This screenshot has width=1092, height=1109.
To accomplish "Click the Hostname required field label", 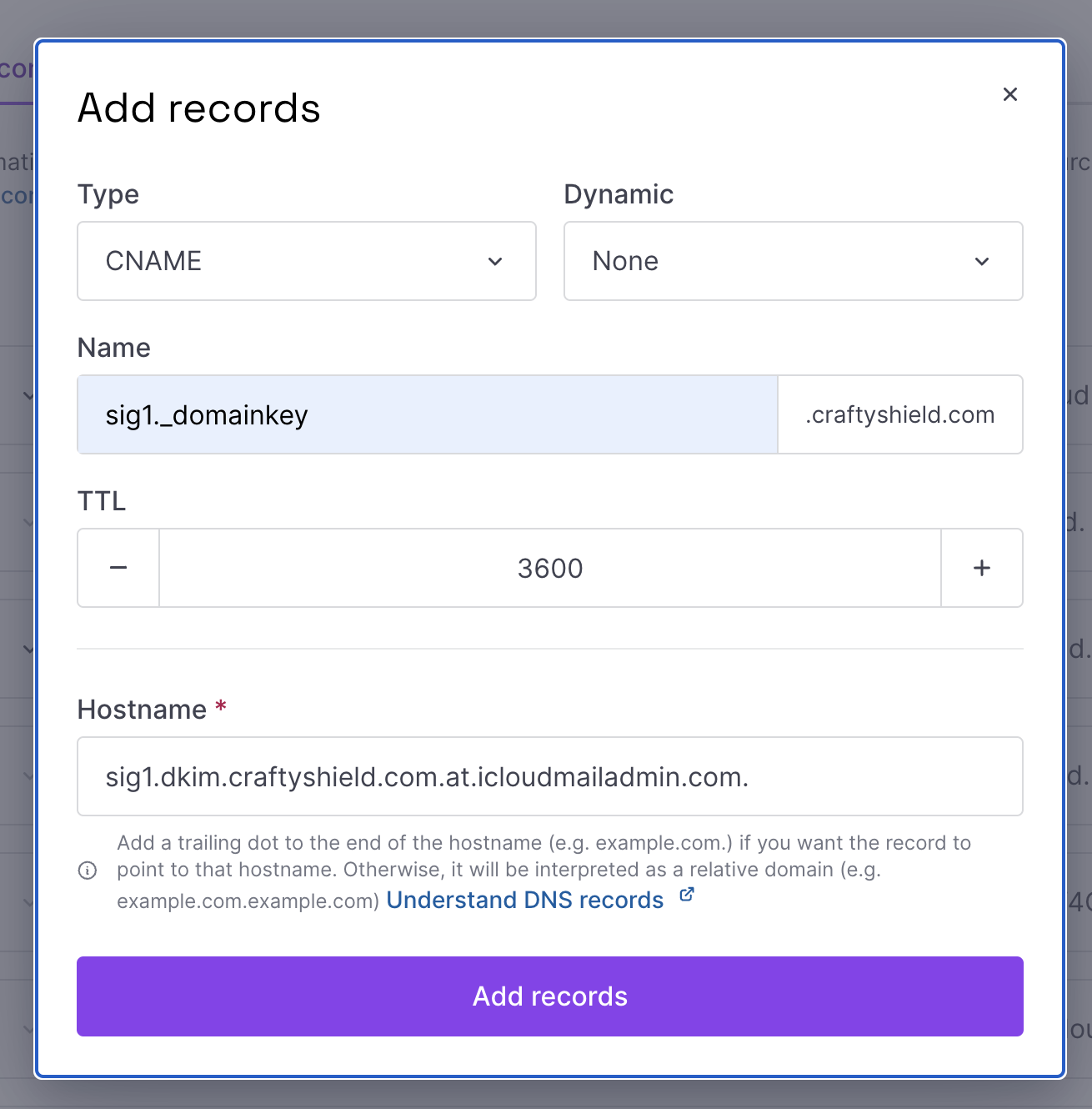I will [143, 710].
